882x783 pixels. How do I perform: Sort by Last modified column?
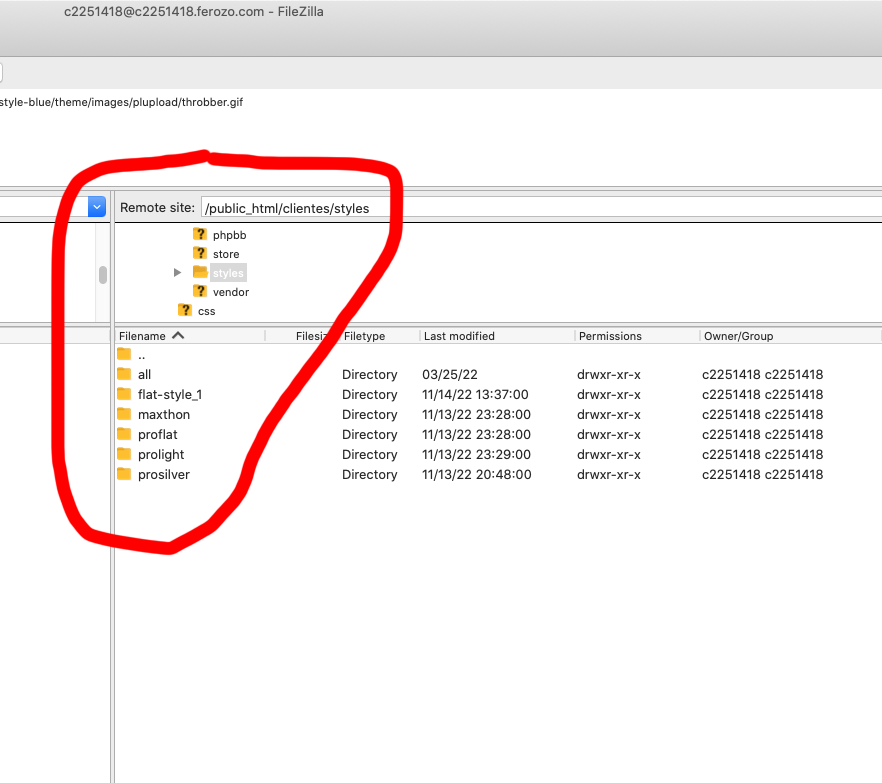[x=459, y=336]
